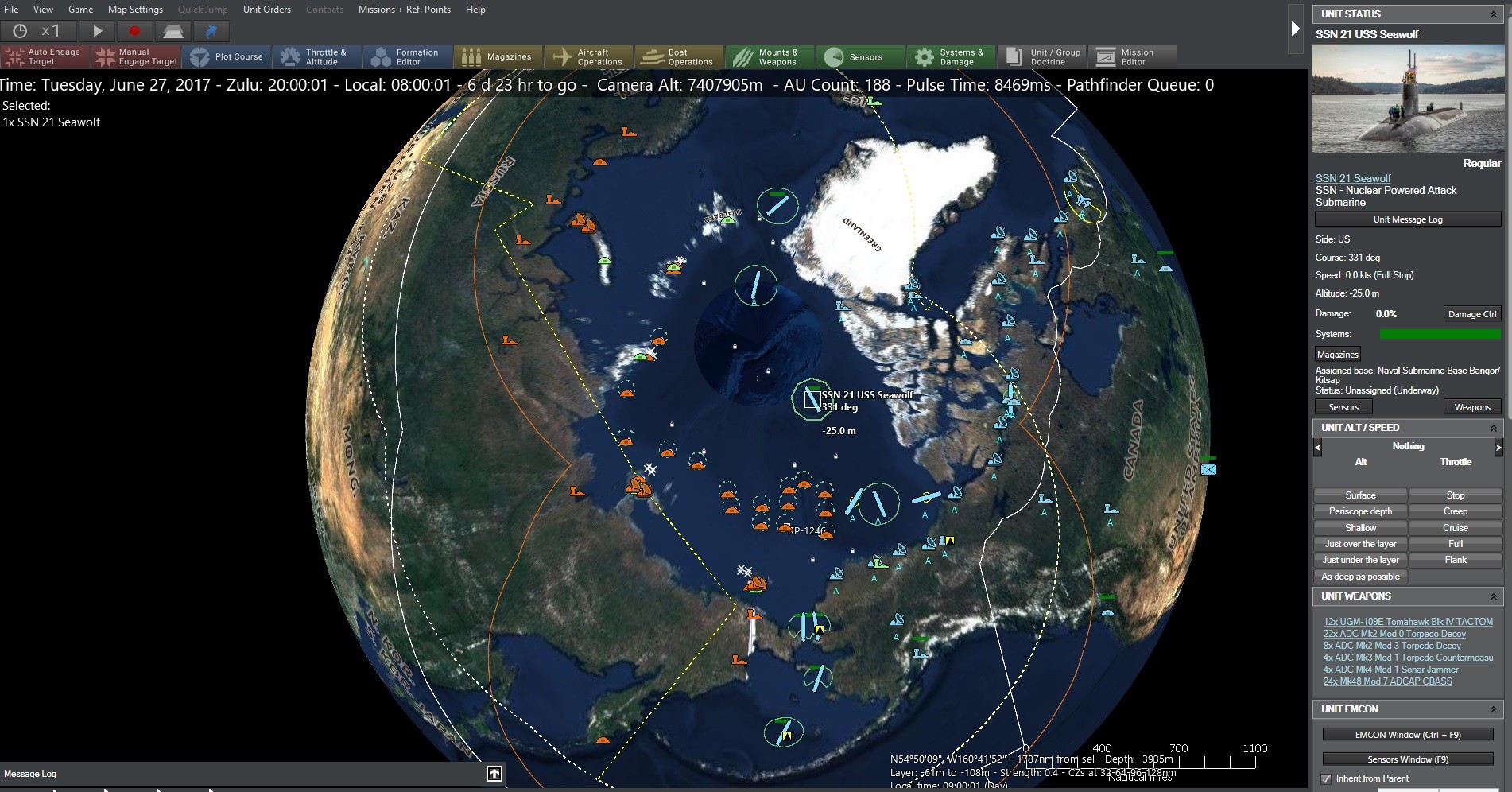Open the Magazines toolbar panel
Image resolution: width=1512 pixels, height=792 pixels.
[x=497, y=56]
